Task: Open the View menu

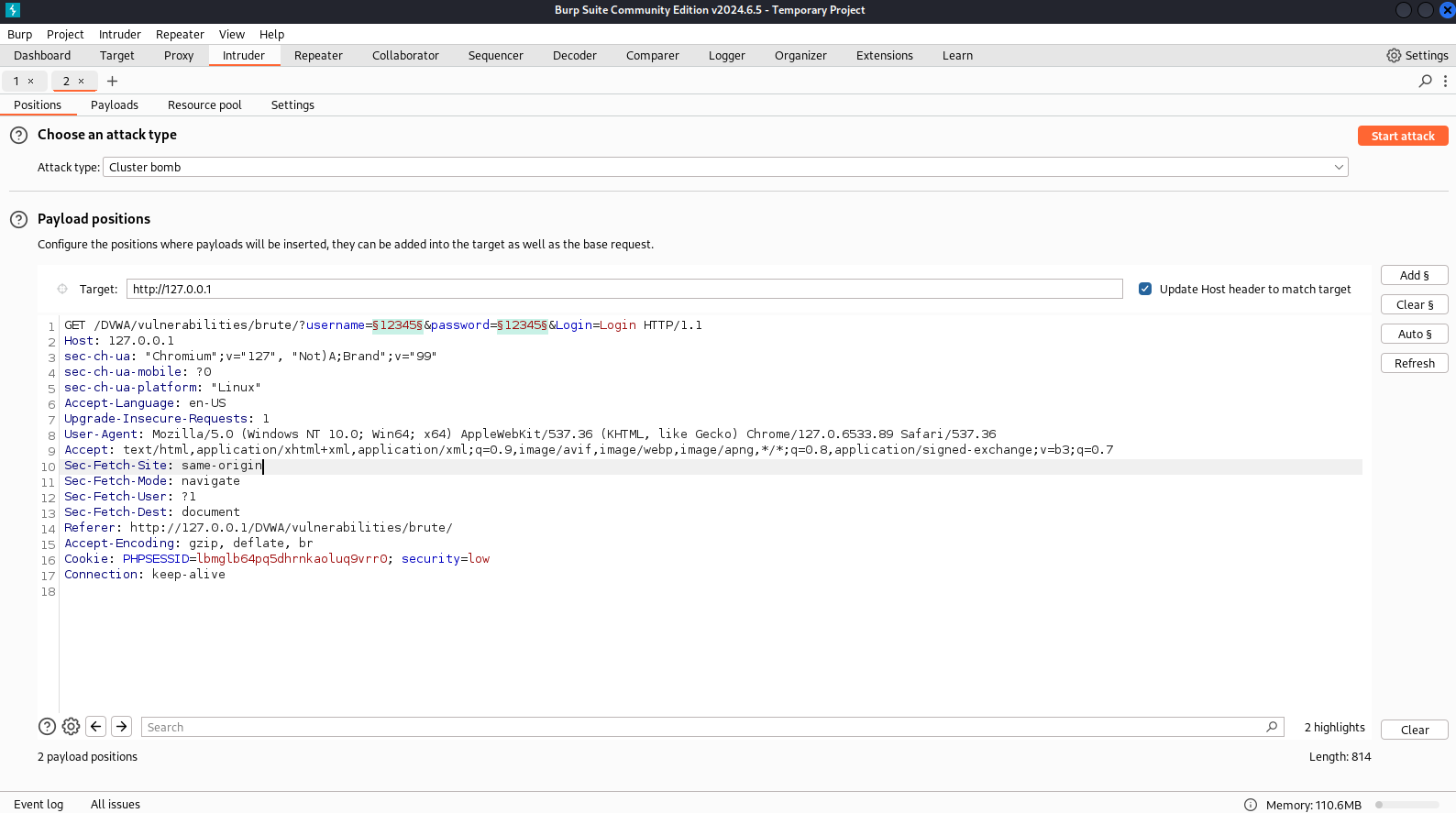Action: [232, 35]
